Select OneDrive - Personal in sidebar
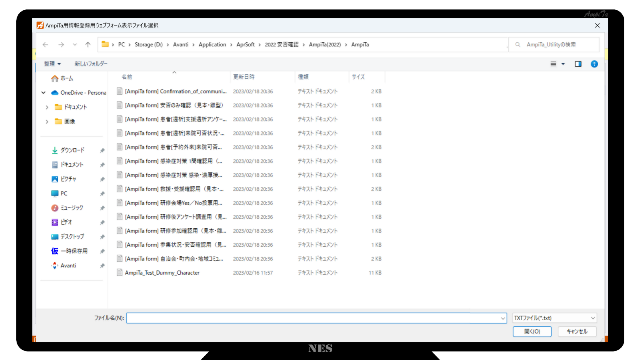This screenshot has height=360, width=640. (x=78, y=93)
